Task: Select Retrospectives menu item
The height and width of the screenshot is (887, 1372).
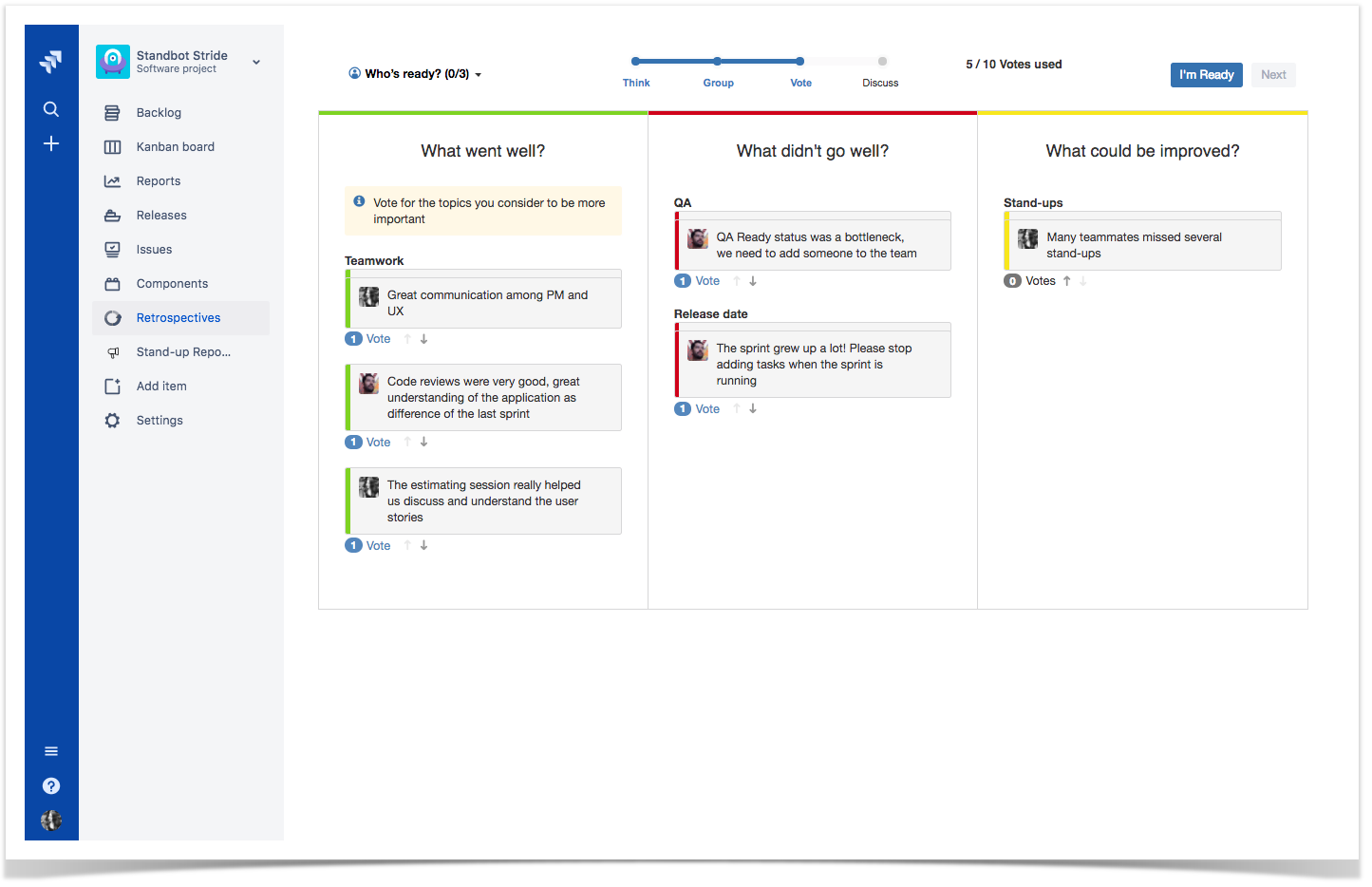Action: pyautogui.click(x=180, y=318)
